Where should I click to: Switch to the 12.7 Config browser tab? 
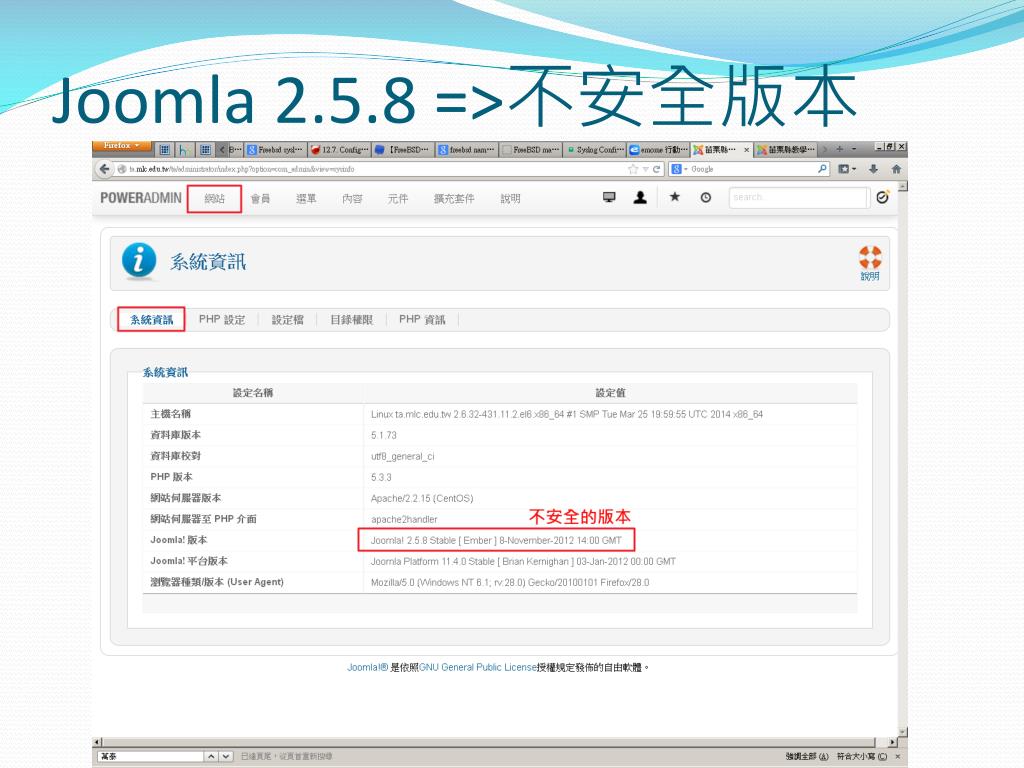pyautogui.click(x=339, y=150)
